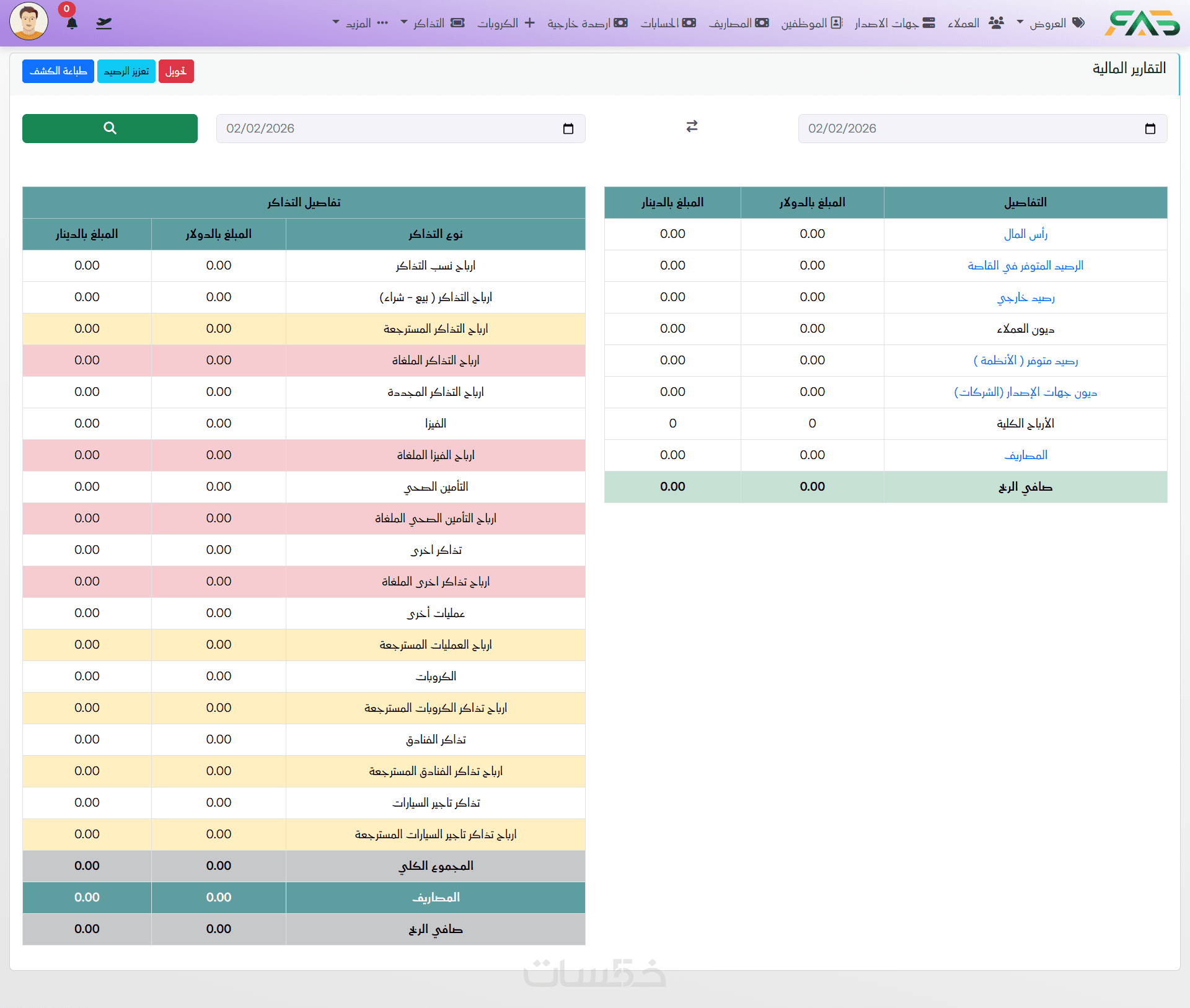Open the رأس المال link
Image resolution: width=1190 pixels, height=1008 pixels.
[1025, 234]
